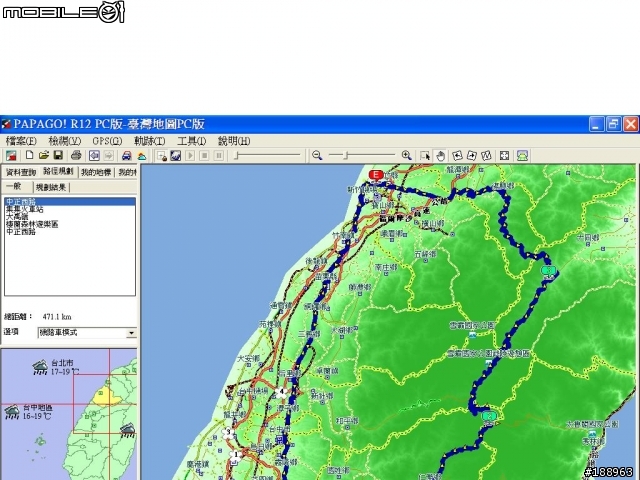Open the 軌跡(T) menu
The width and height of the screenshot is (640, 480).
coord(149,141)
